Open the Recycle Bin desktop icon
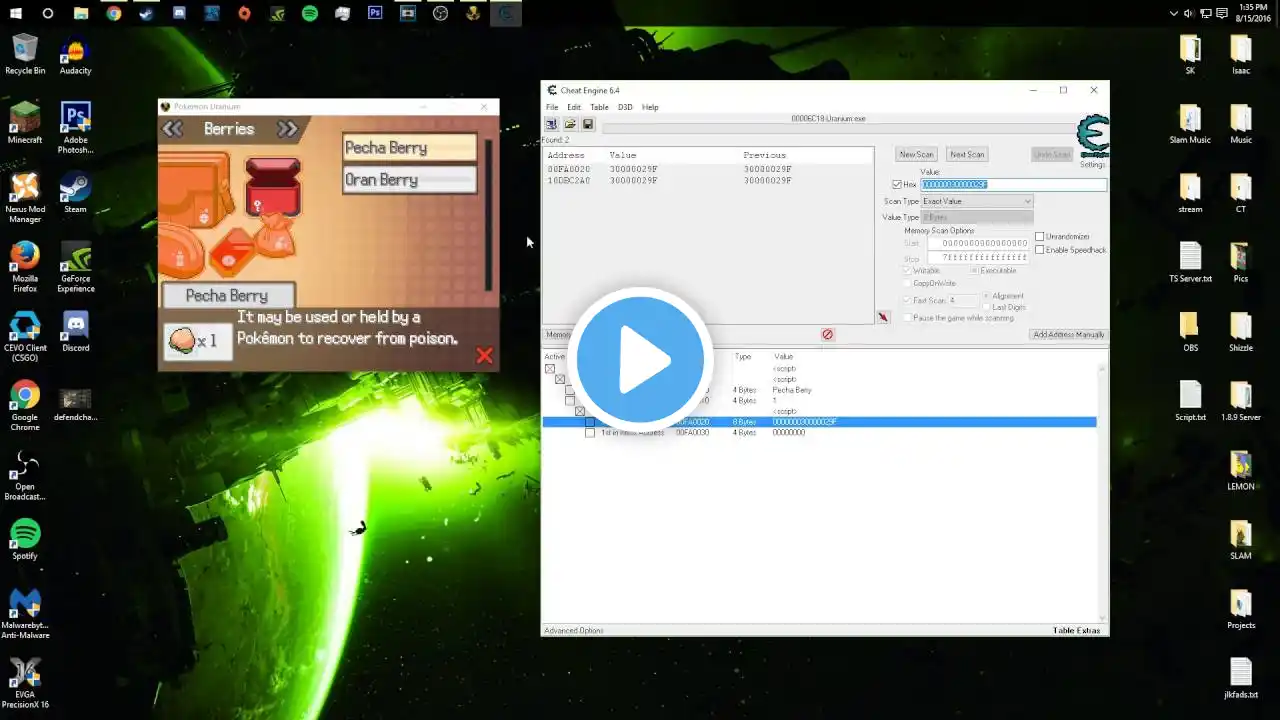Viewport: 1280px width, 720px height. (x=25, y=55)
